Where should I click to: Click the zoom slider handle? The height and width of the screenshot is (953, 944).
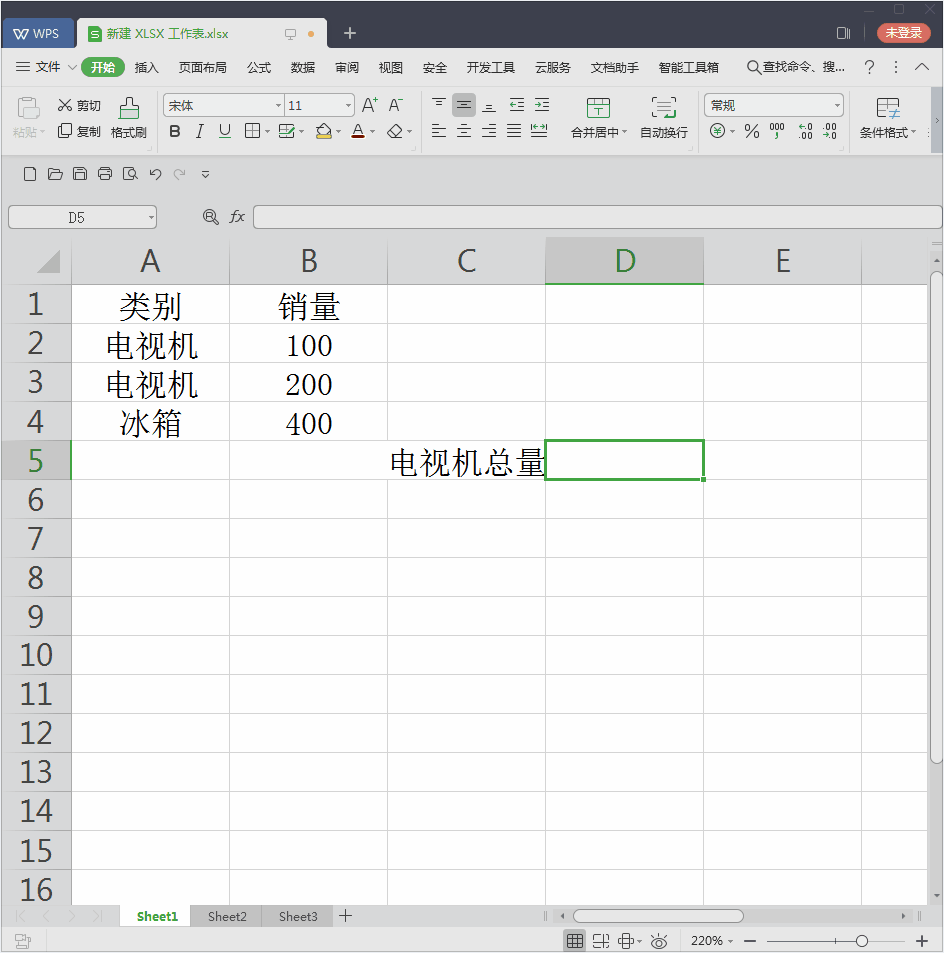click(x=861, y=941)
